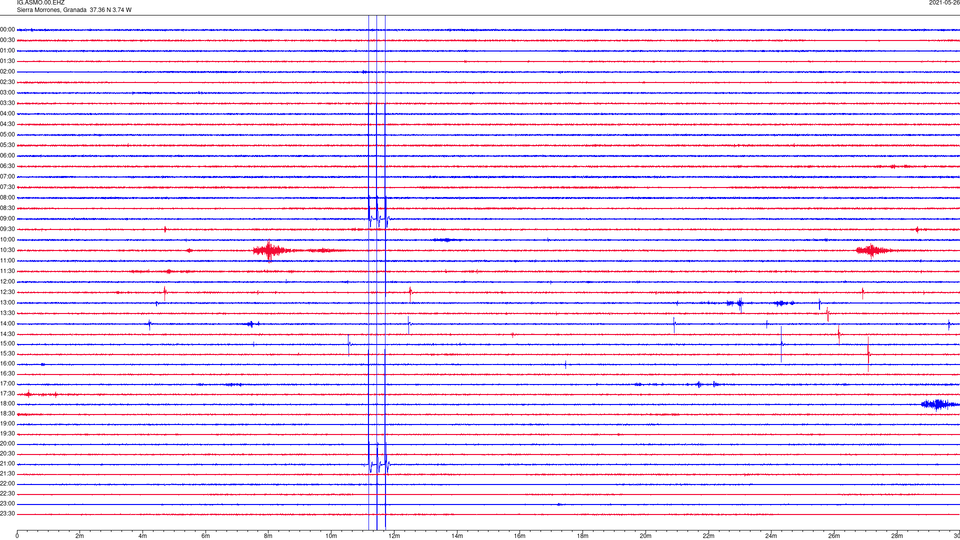
Task: Select the 01:00 trace time label
Action: pyautogui.click(x=7, y=51)
